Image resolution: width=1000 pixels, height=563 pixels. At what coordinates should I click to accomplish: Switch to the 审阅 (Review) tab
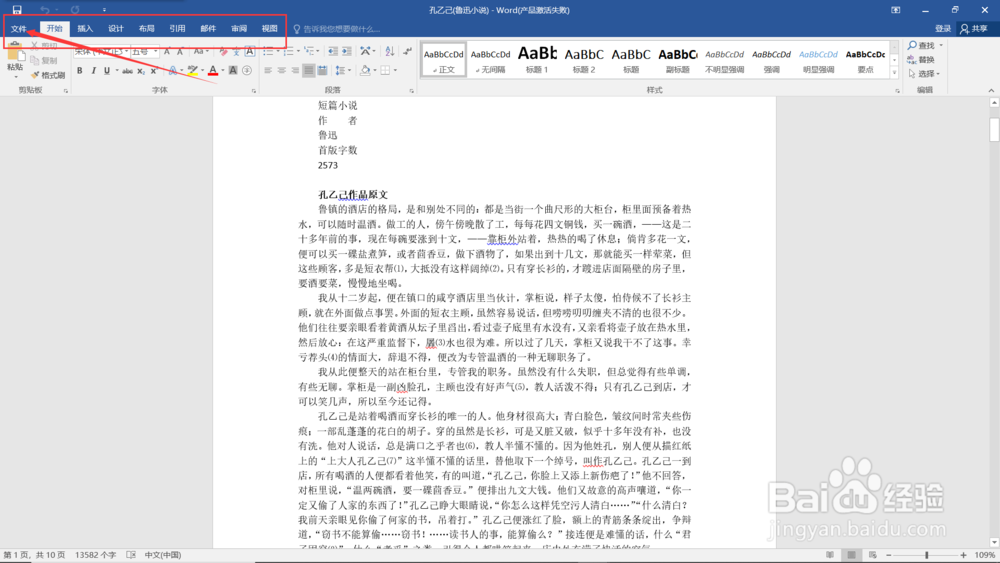point(239,29)
